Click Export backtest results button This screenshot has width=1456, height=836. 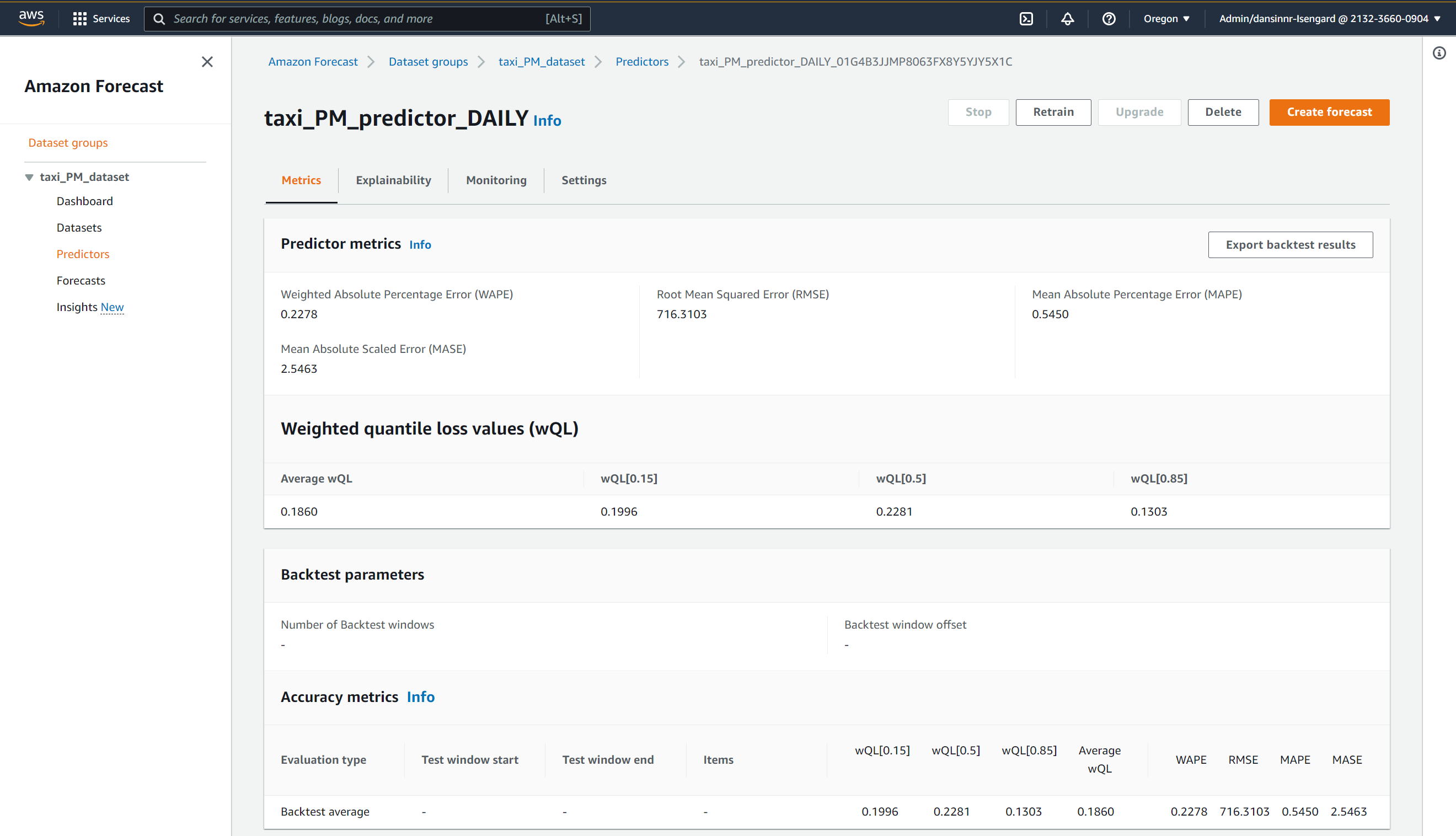1290,245
